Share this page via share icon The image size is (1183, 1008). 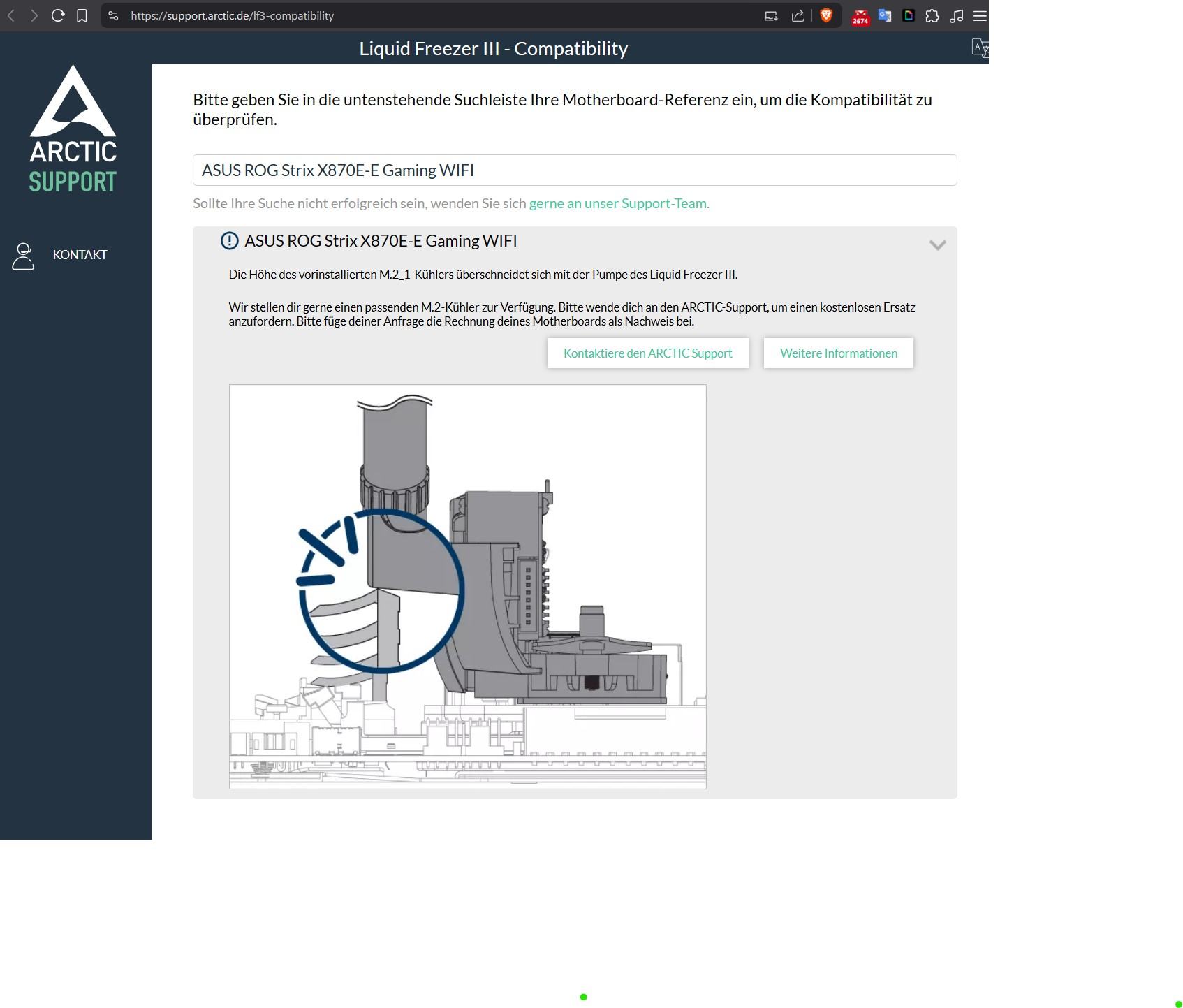pyautogui.click(x=797, y=15)
